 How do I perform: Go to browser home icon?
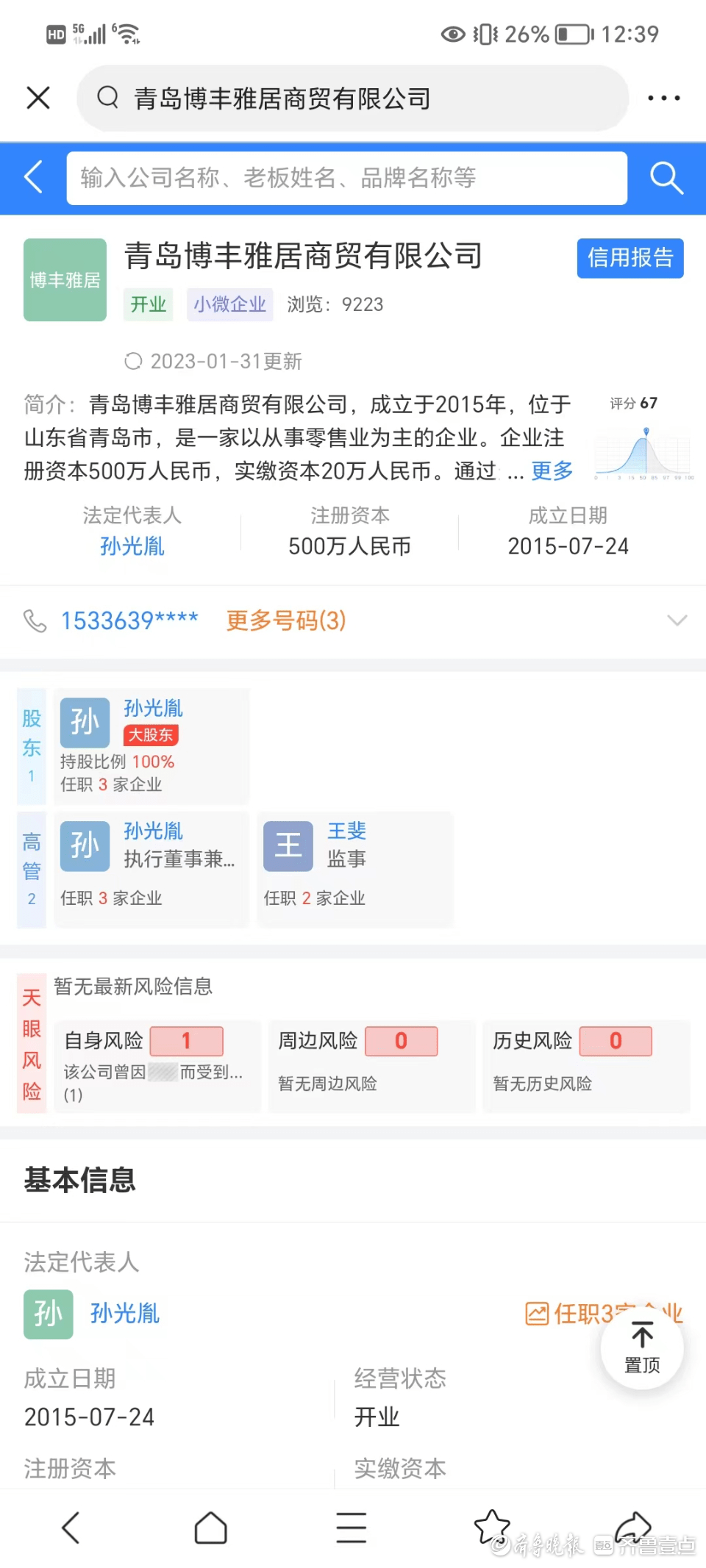click(x=210, y=1528)
